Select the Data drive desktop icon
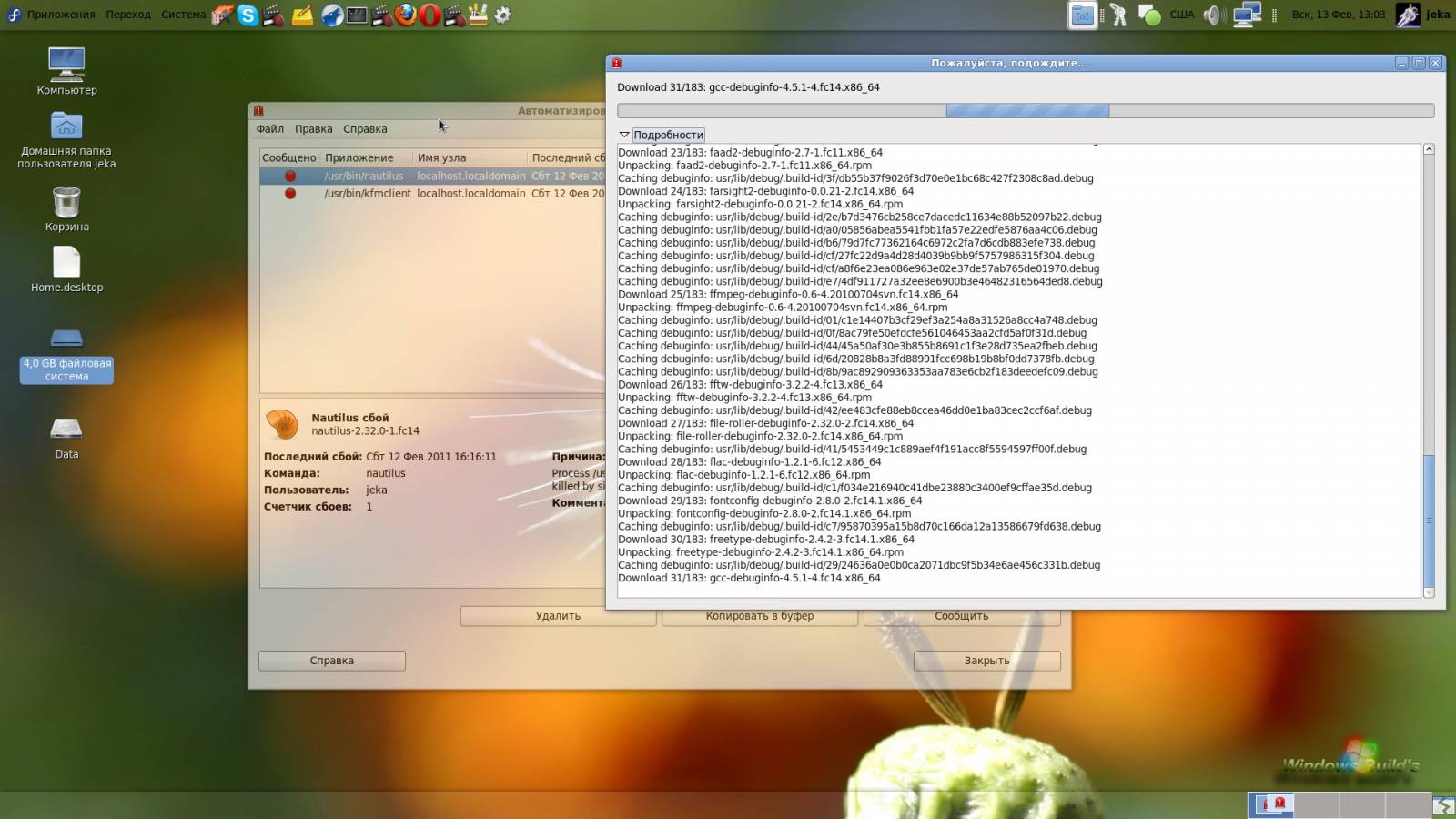This screenshot has height=819, width=1456. (x=66, y=438)
